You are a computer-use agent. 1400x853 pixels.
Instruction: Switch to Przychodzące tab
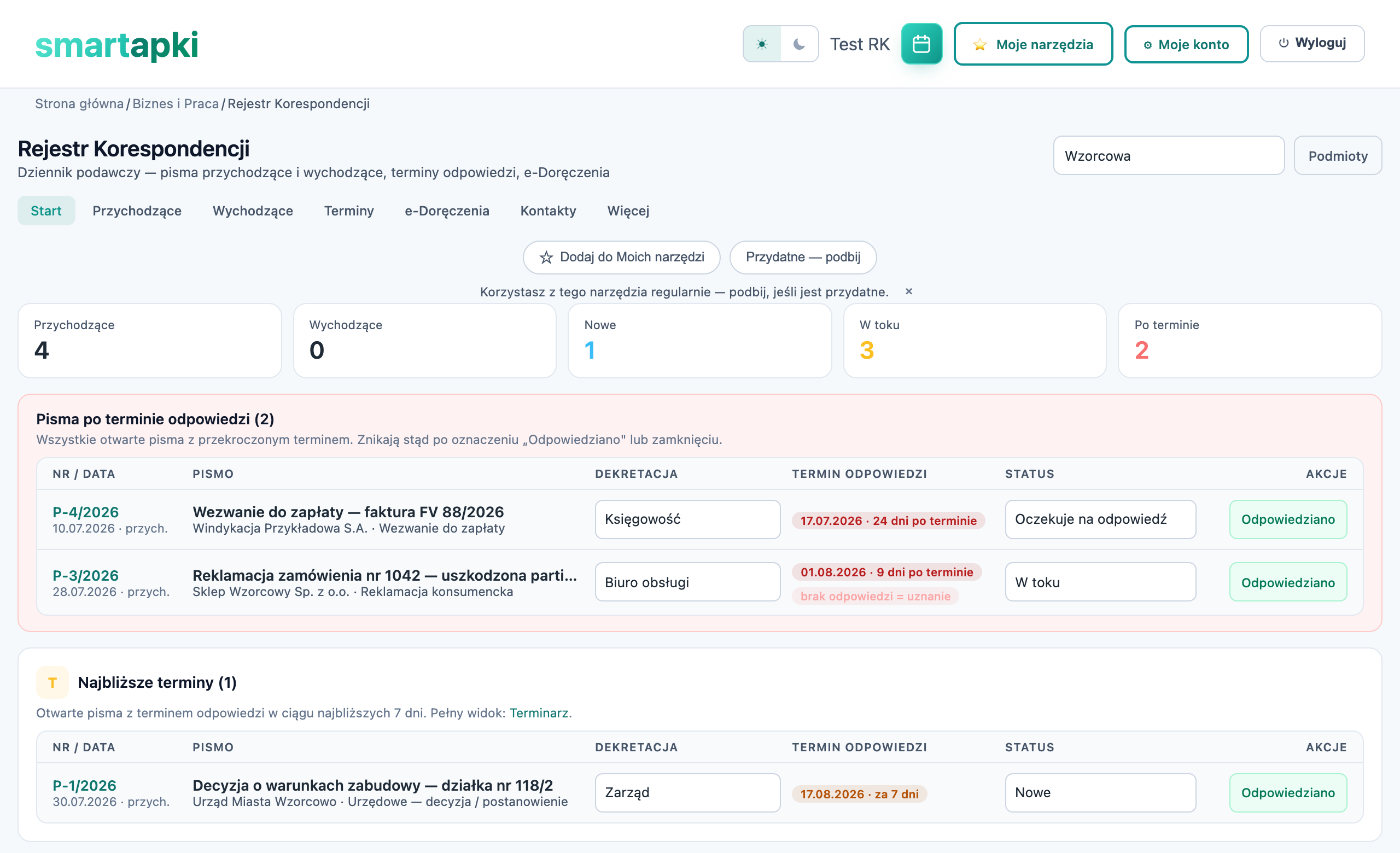point(137,211)
